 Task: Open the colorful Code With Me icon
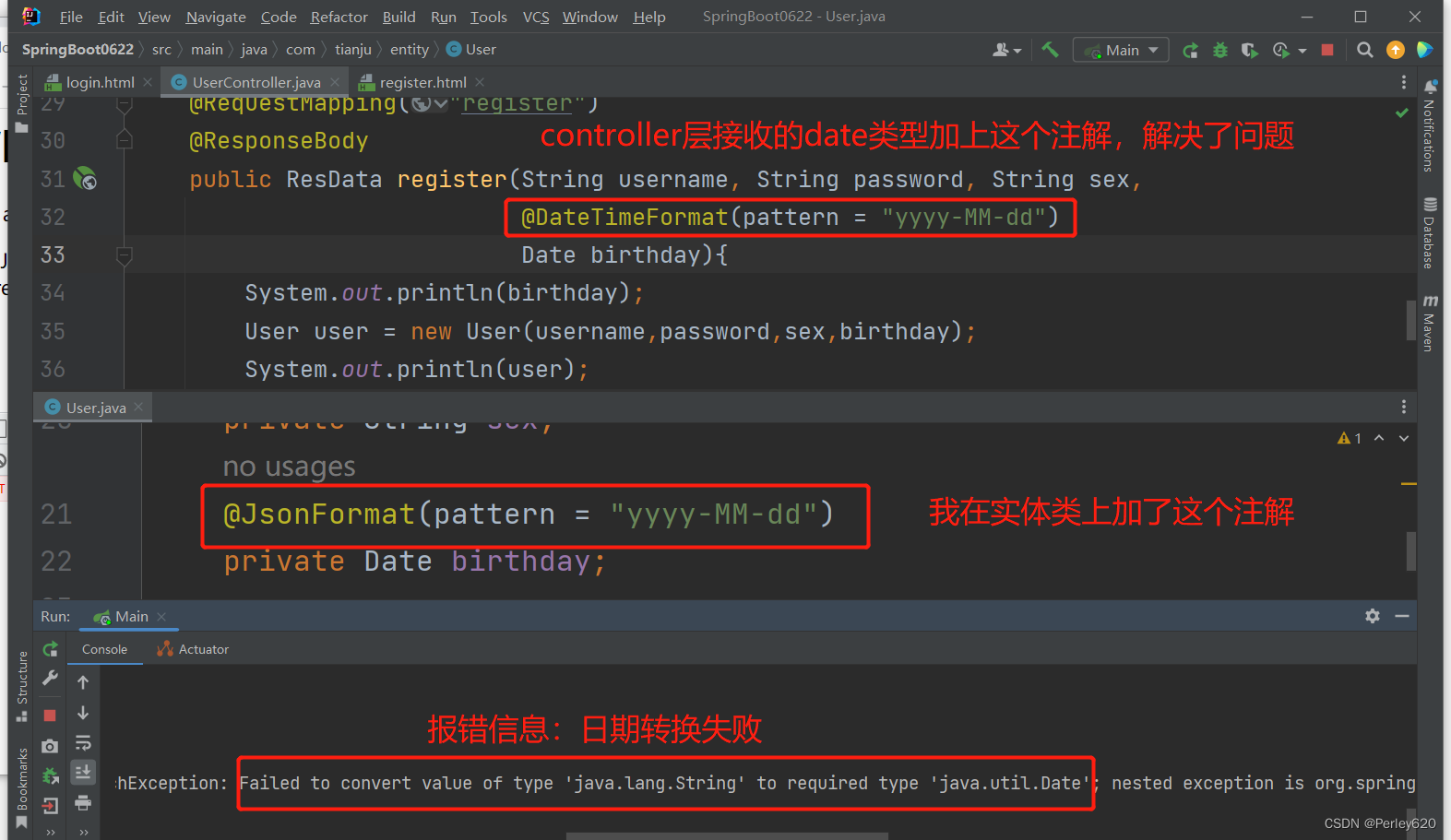(1425, 50)
